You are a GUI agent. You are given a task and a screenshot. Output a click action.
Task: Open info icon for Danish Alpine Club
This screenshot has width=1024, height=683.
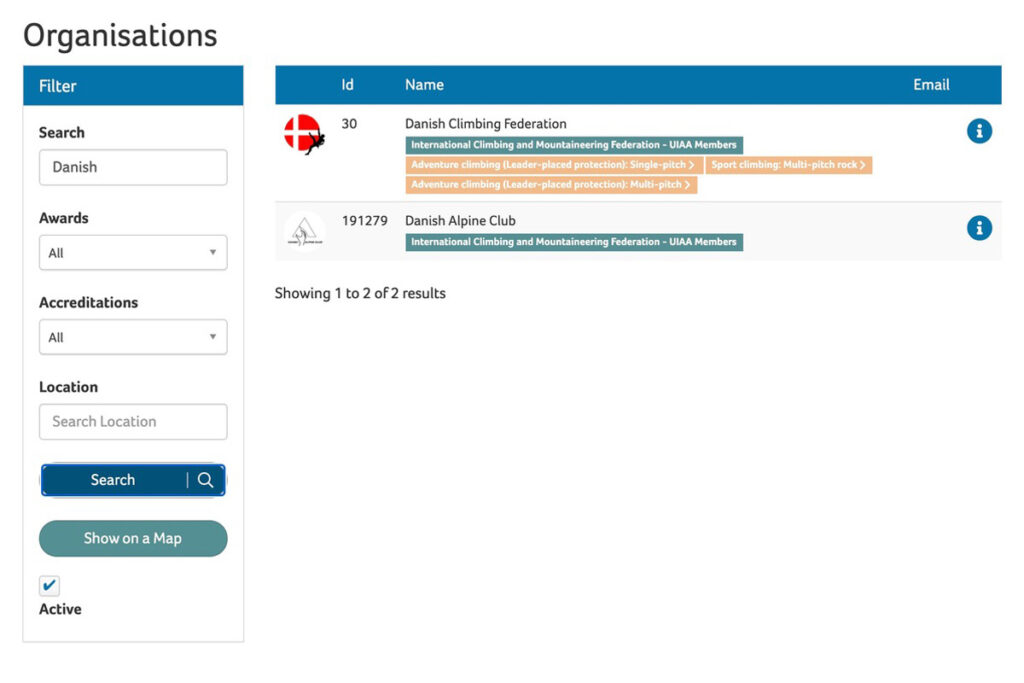979,228
